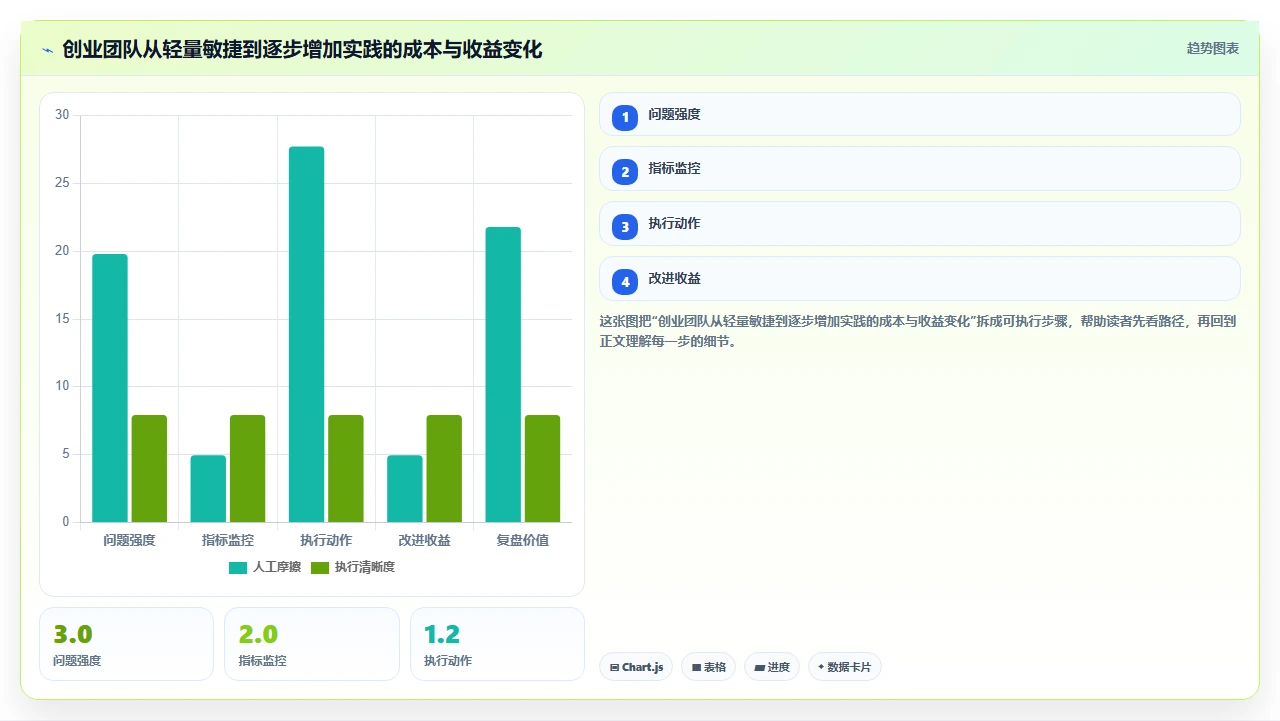This screenshot has width=1280, height=721.
Task: Click the 指标监控 x-axis label
Action: click(228, 540)
